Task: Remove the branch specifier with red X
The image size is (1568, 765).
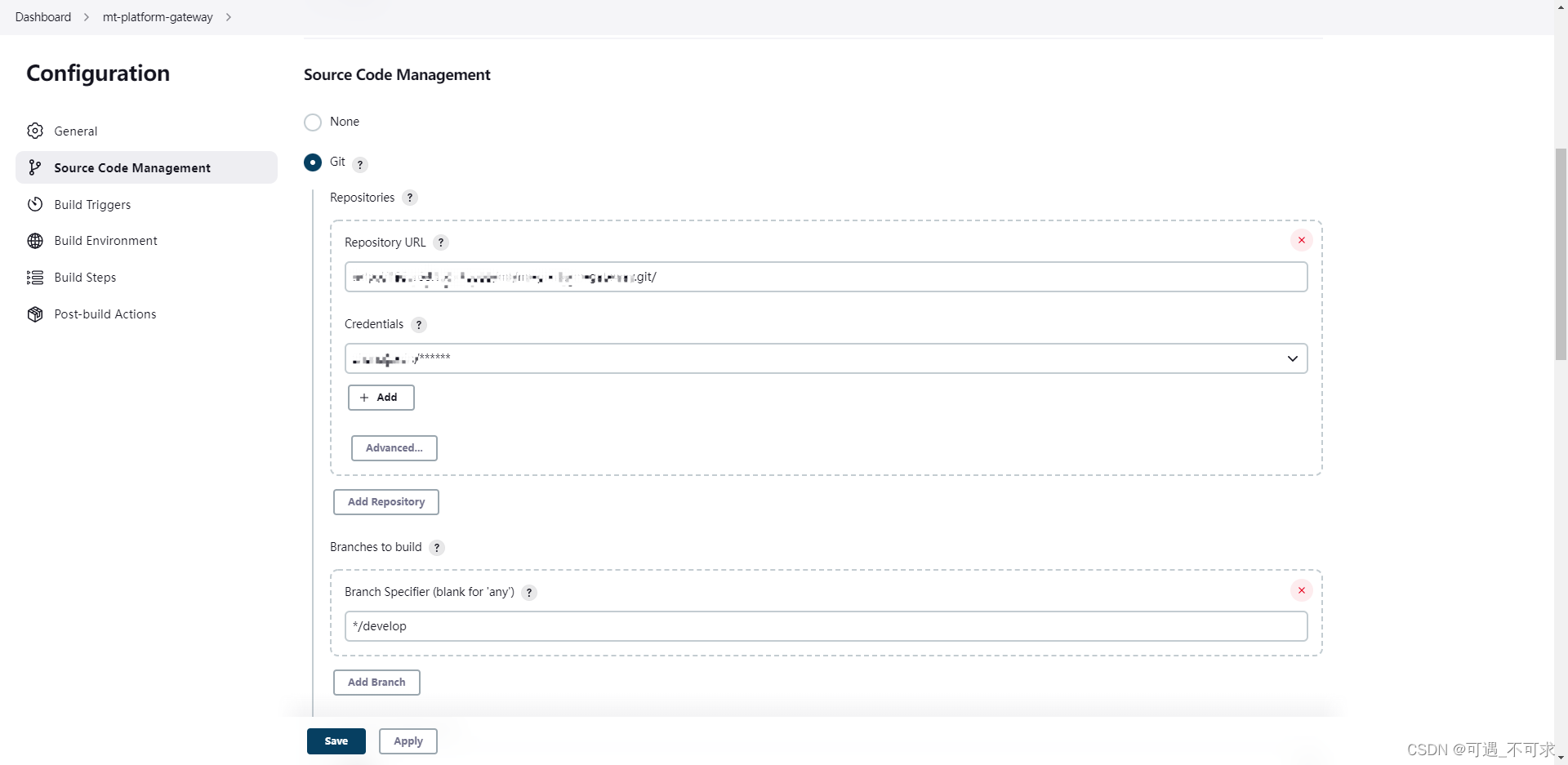Action: (1302, 590)
